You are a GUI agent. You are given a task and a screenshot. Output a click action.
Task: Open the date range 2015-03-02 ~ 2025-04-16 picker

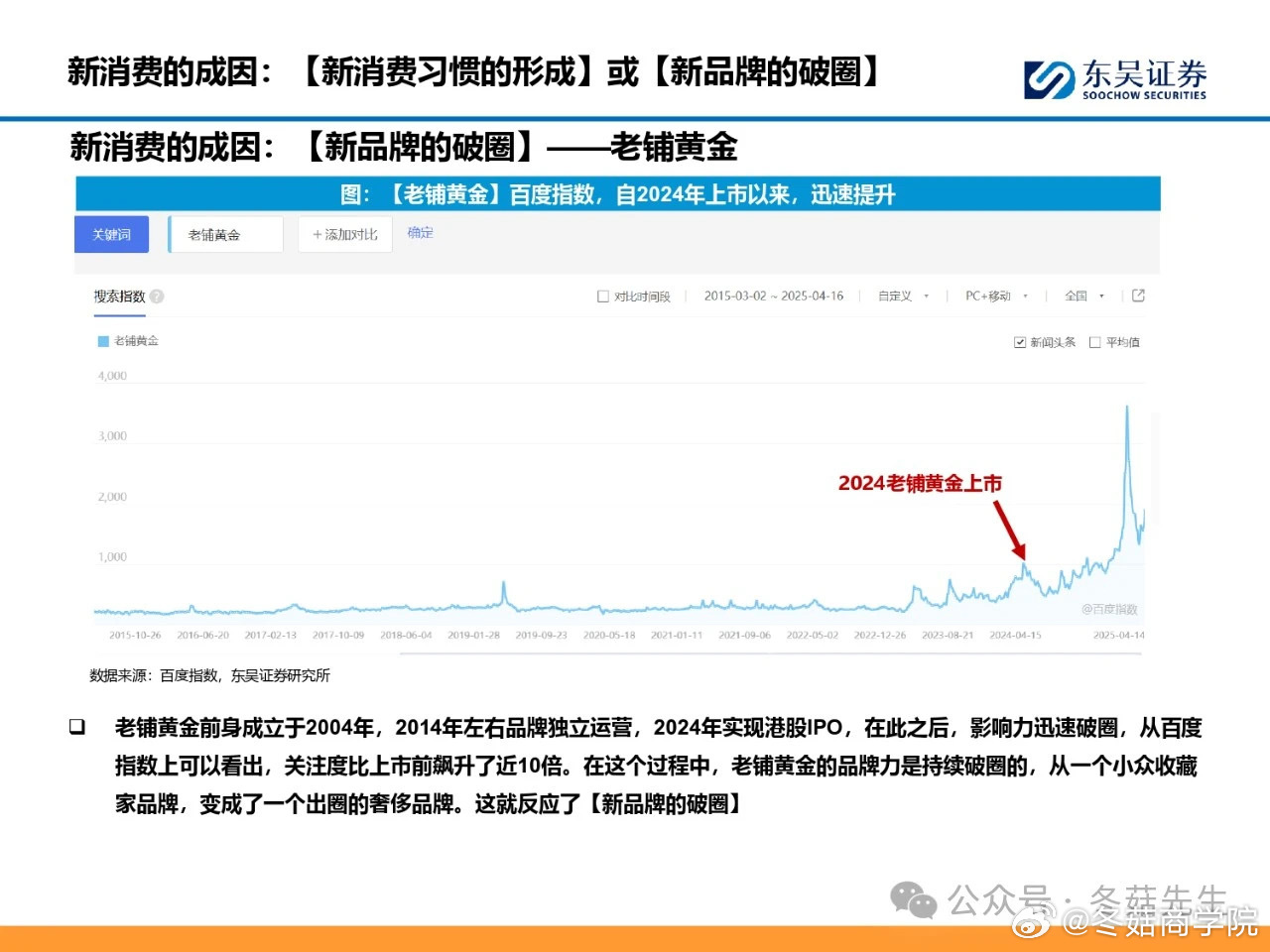(774, 296)
